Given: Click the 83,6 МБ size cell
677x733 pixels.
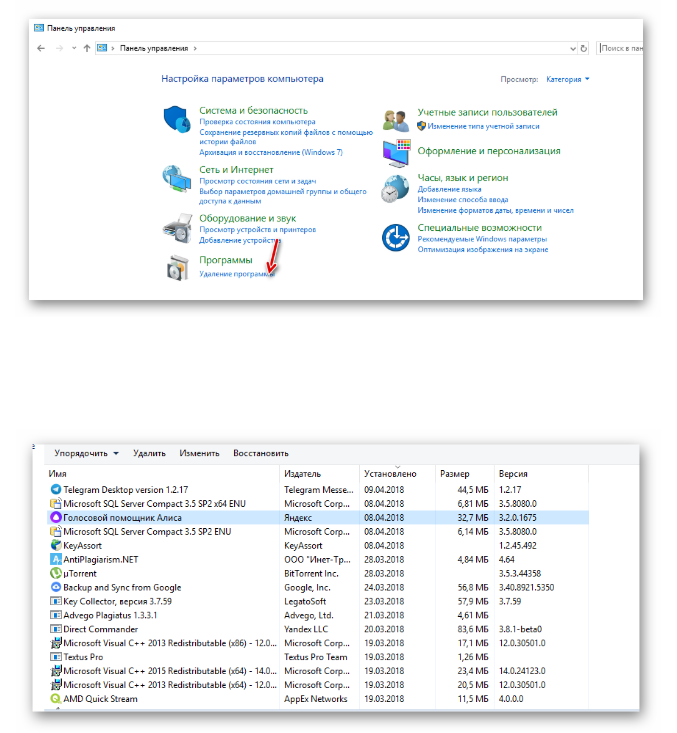Looking at the screenshot, I should [x=473, y=629].
